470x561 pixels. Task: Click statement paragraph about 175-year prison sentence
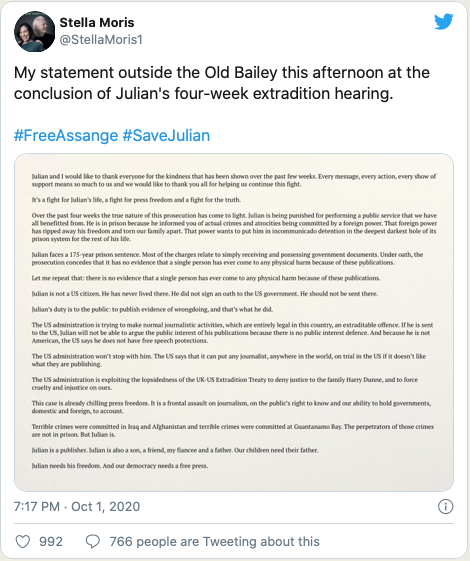point(227,258)
